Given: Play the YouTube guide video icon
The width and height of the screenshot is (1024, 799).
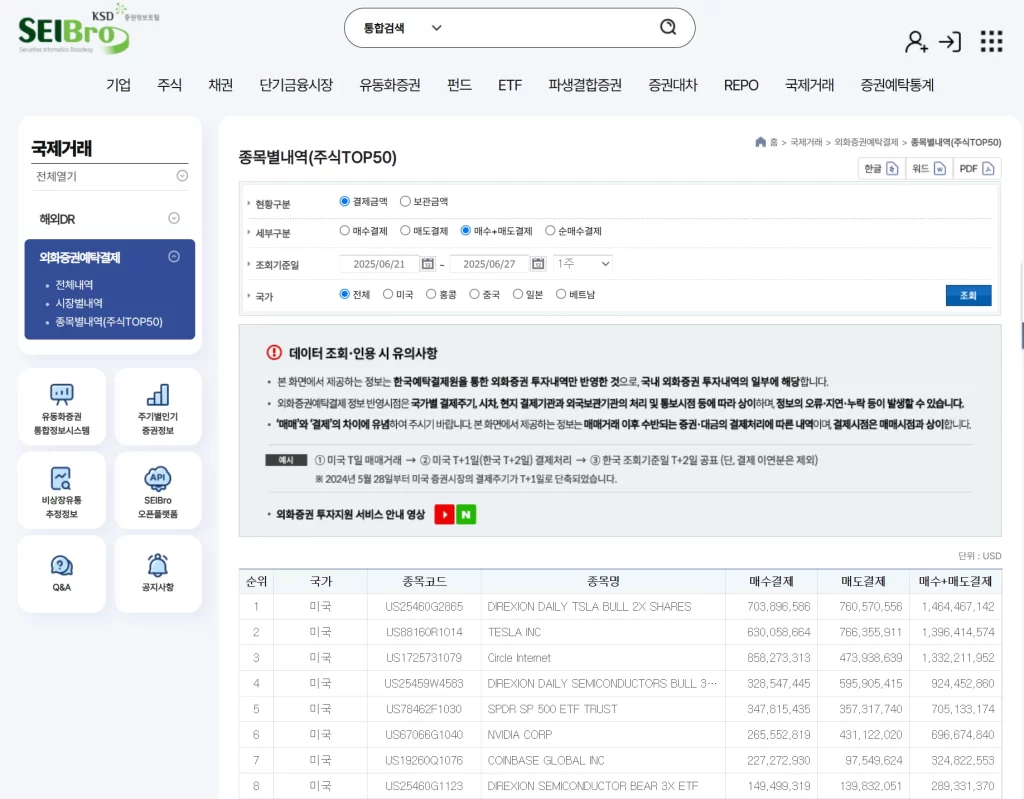Looking at the screenshot, I should [x=443, y=514].
